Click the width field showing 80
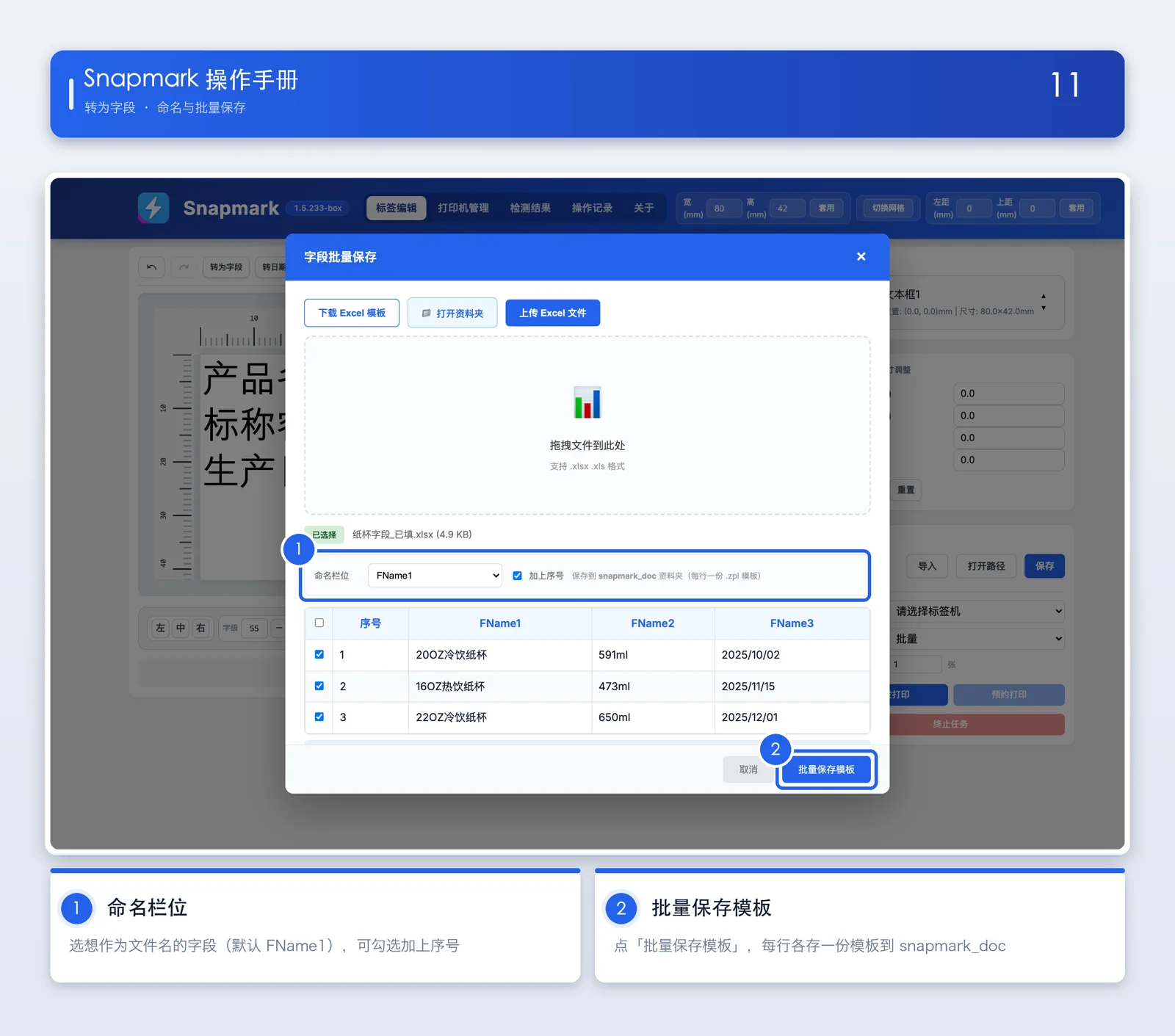Image resolution: width=1175 pixels, height=1036 pixels. (724, 208)
